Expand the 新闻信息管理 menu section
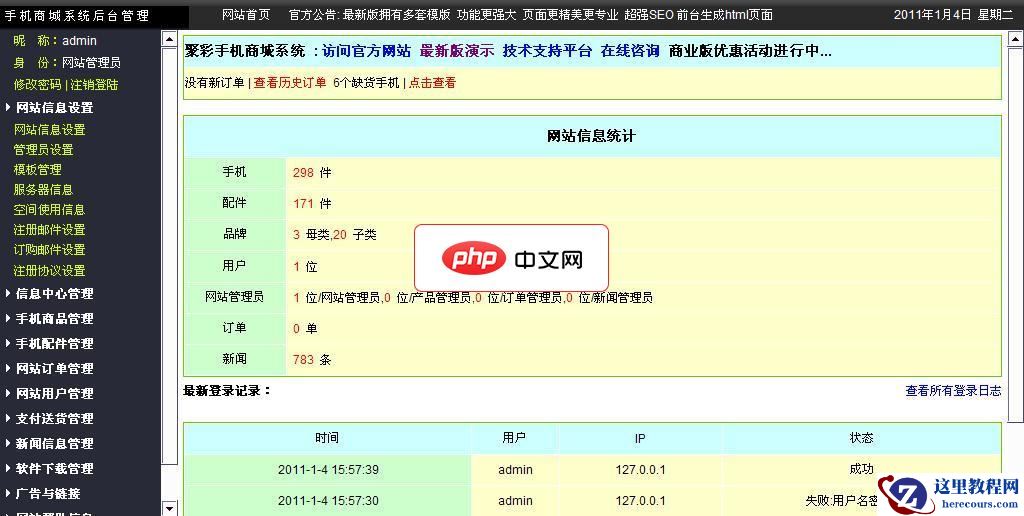 coord(54,443)
